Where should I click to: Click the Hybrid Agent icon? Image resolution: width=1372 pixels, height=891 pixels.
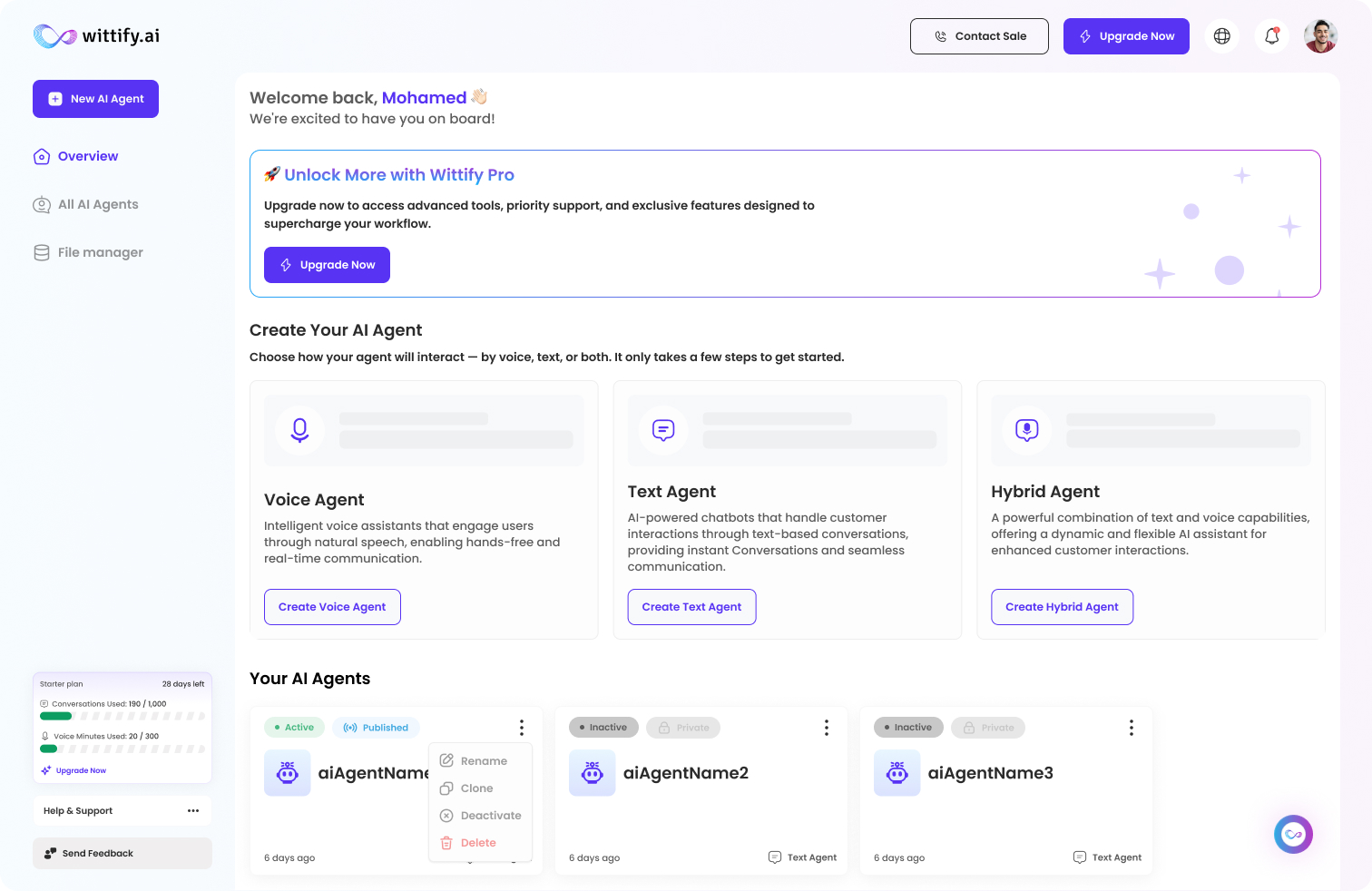[1027, 429]
